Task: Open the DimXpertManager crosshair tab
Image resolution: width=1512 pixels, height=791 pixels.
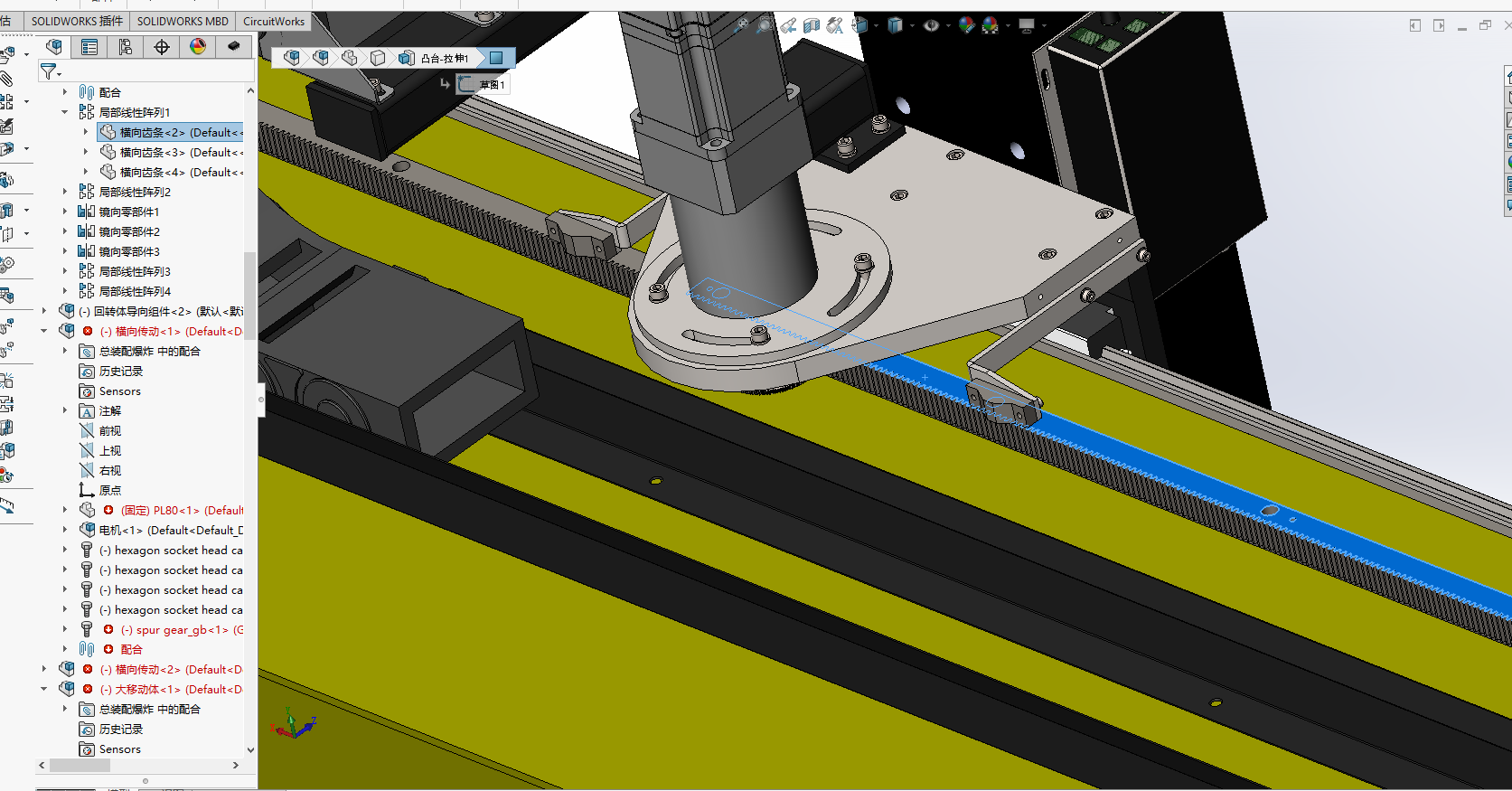Action: point(162,47)
